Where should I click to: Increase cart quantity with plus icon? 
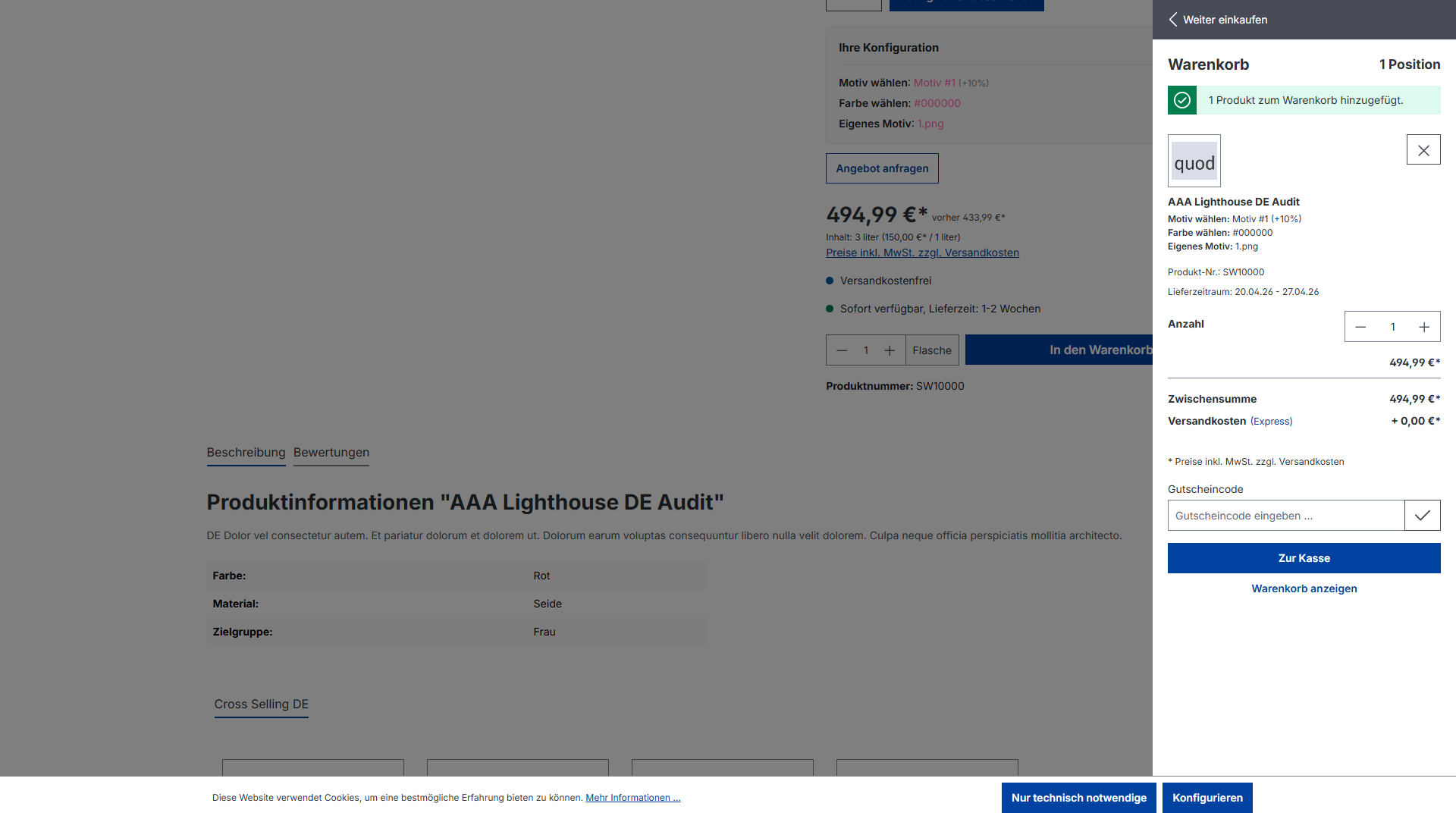(x=1424, y=327)
